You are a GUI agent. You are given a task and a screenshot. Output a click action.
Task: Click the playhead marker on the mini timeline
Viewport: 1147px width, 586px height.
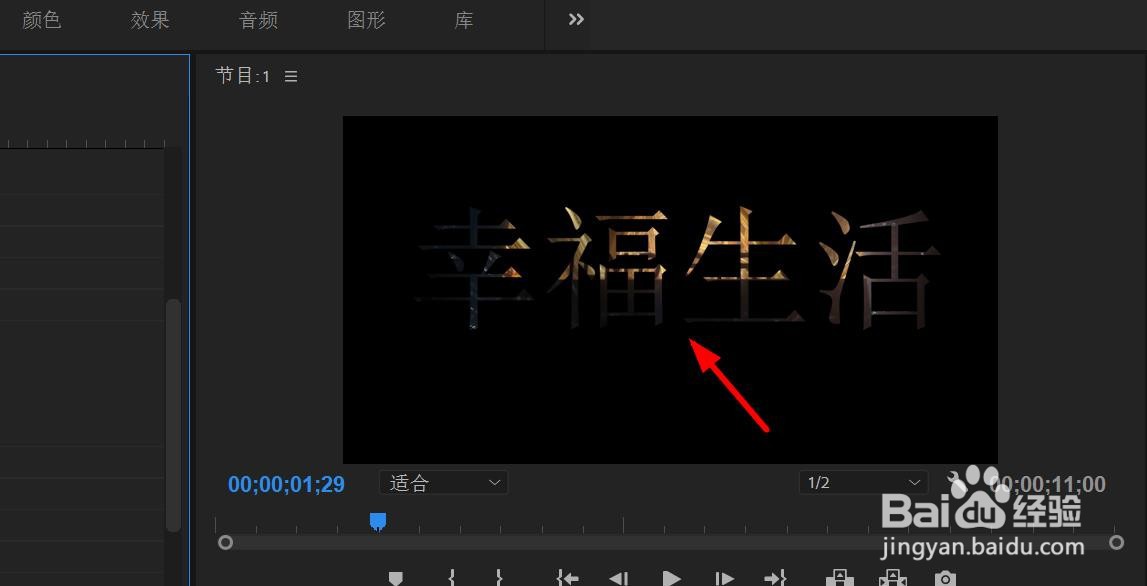click(x=377, y=520)
